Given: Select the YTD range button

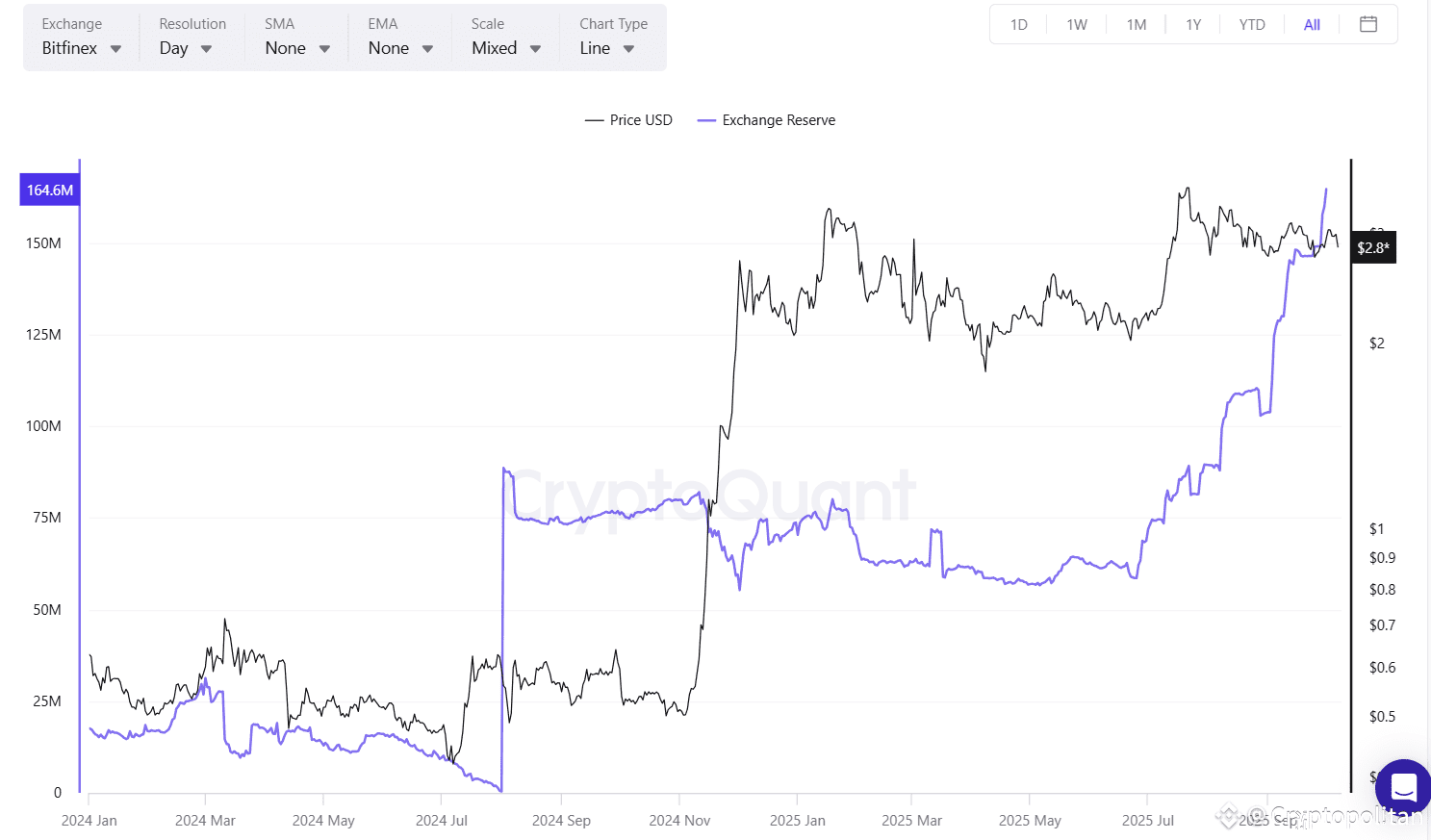Looking at the screenshot, I should (x=1251, y=25).
